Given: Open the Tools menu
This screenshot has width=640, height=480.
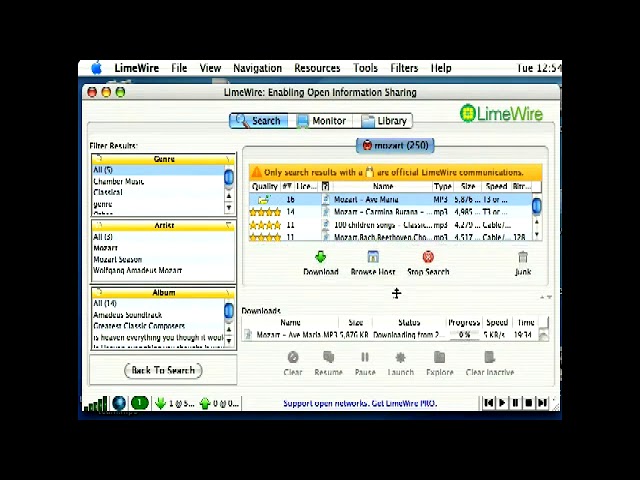Looking at the screenshot, I should click(x=365, y=68).
